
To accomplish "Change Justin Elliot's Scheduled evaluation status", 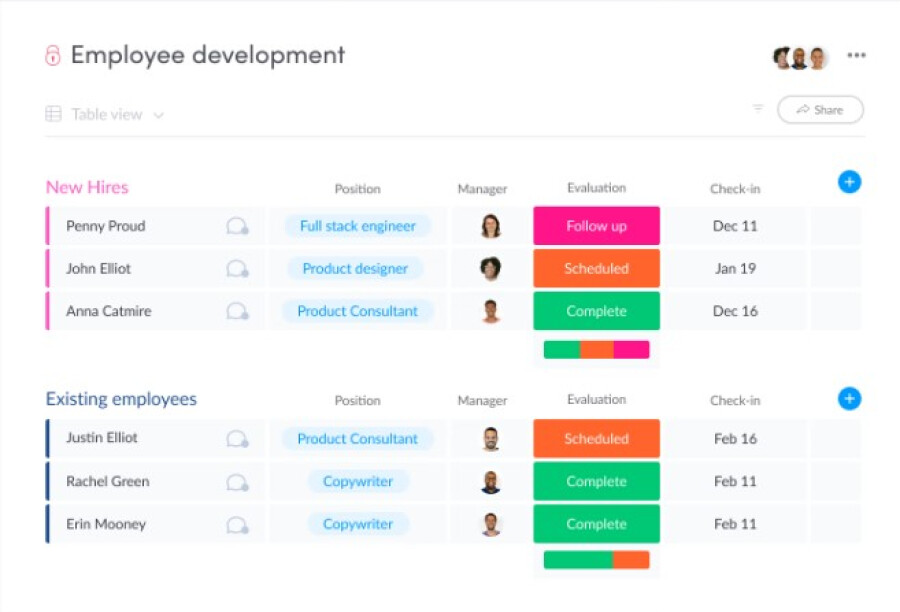I will pyautogui.click(x=596, y=439).
